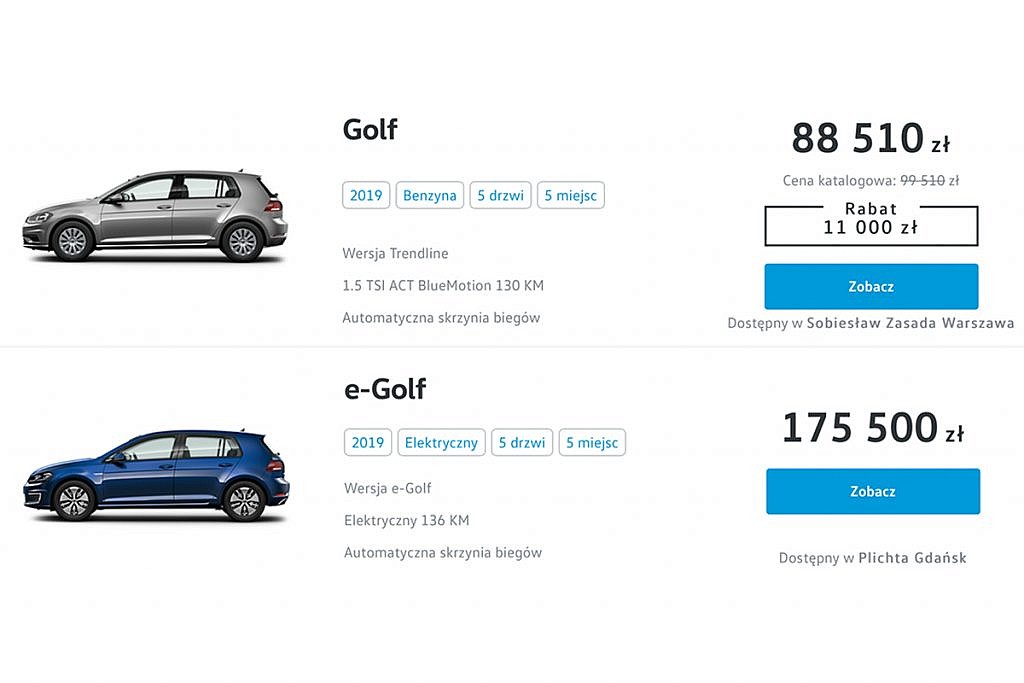Click the 88 510 zł price

click(x=871, y=138)
